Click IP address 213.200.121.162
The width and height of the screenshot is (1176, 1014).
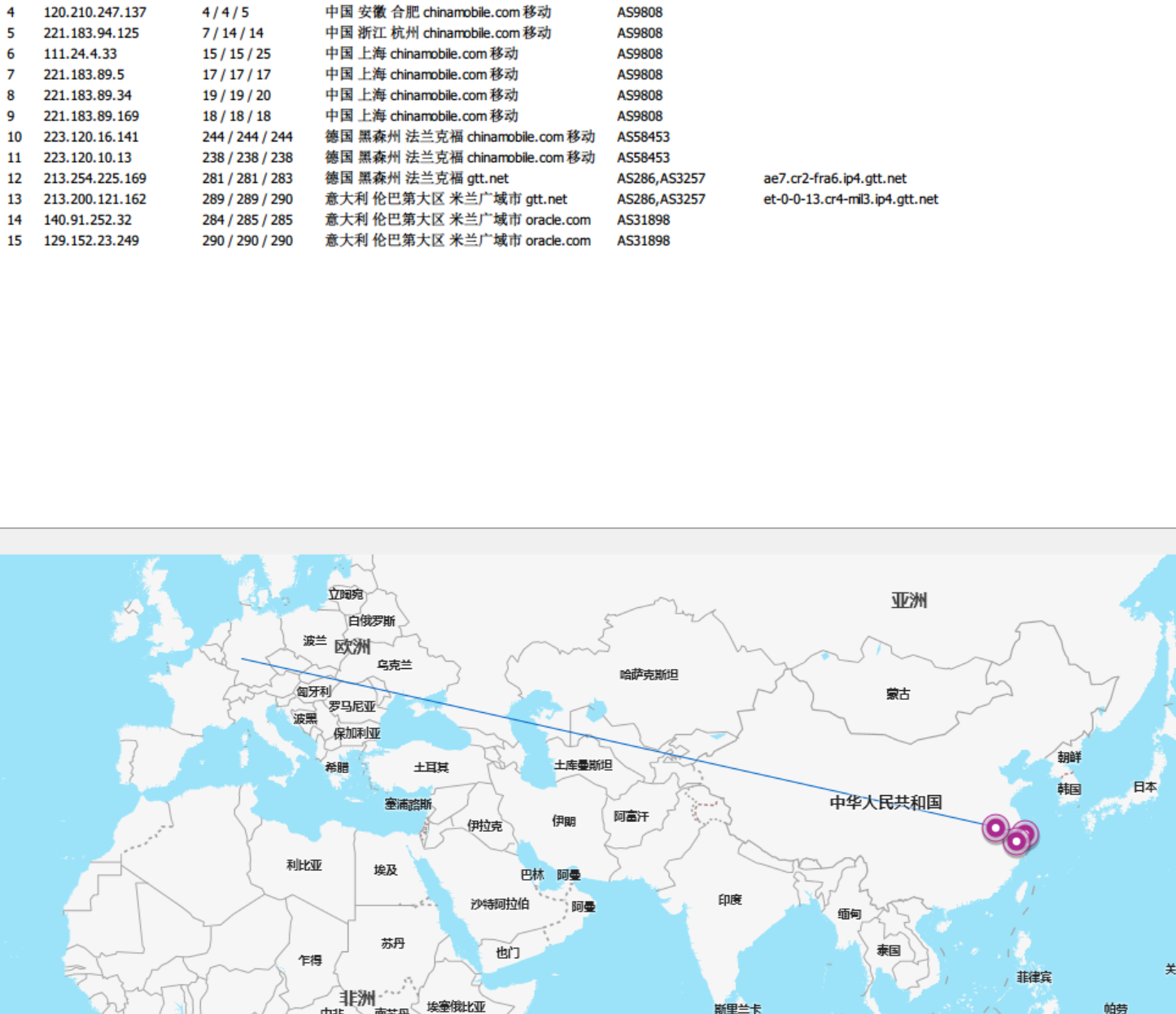tap(95, 199)
